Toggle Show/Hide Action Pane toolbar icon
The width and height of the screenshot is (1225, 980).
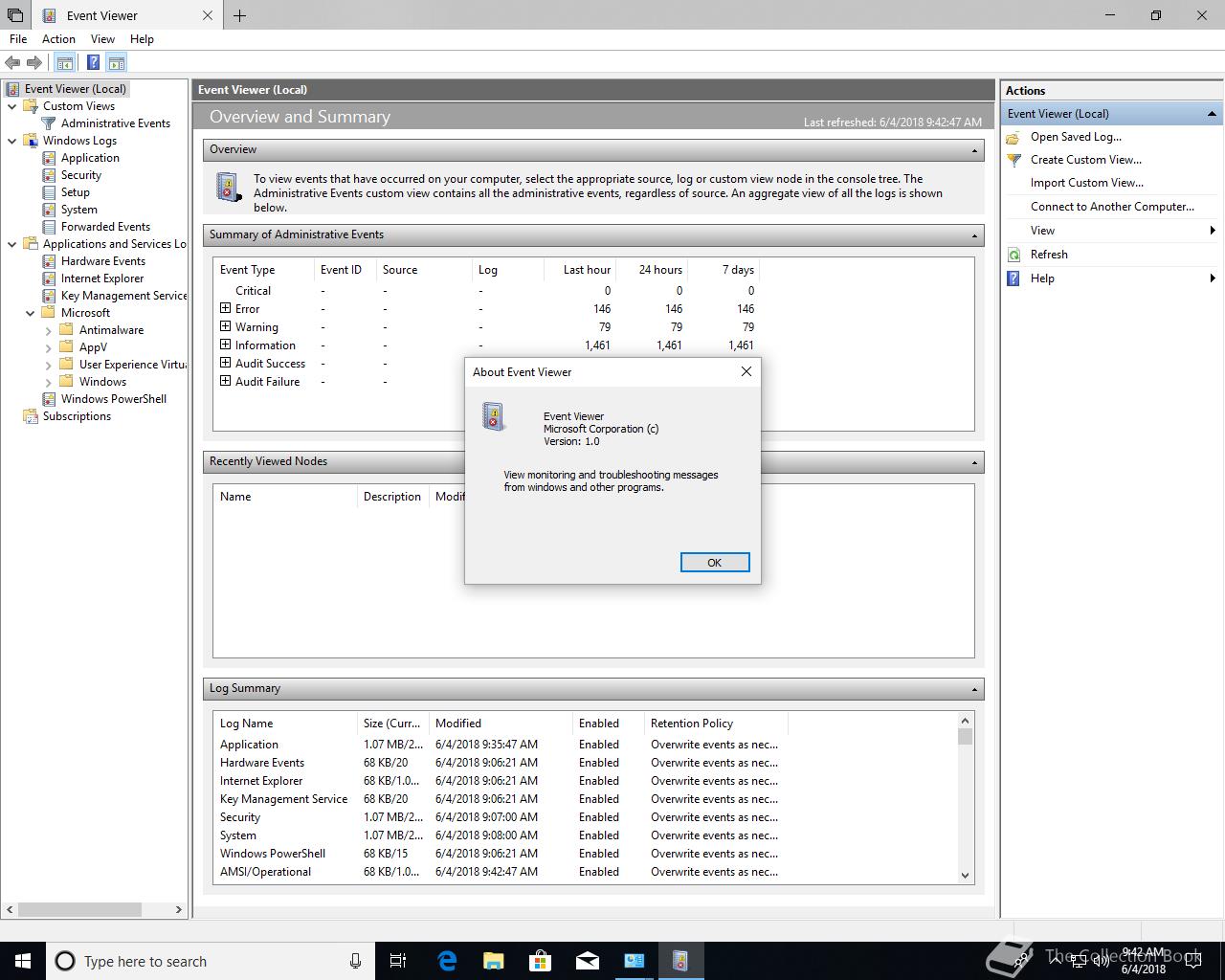(x=117, y=63)
